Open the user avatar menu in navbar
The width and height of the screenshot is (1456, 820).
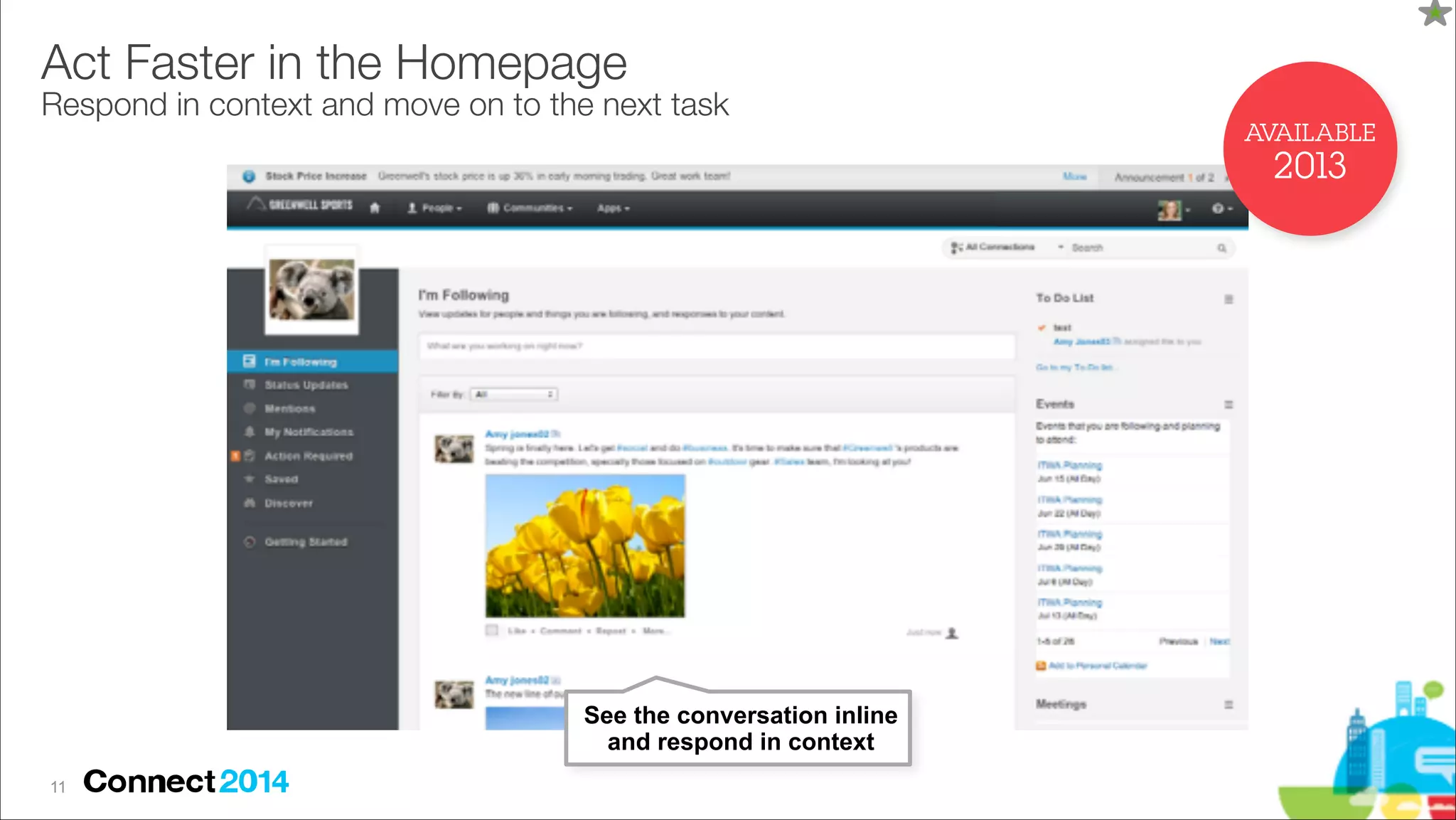[x=1173, y=210]
